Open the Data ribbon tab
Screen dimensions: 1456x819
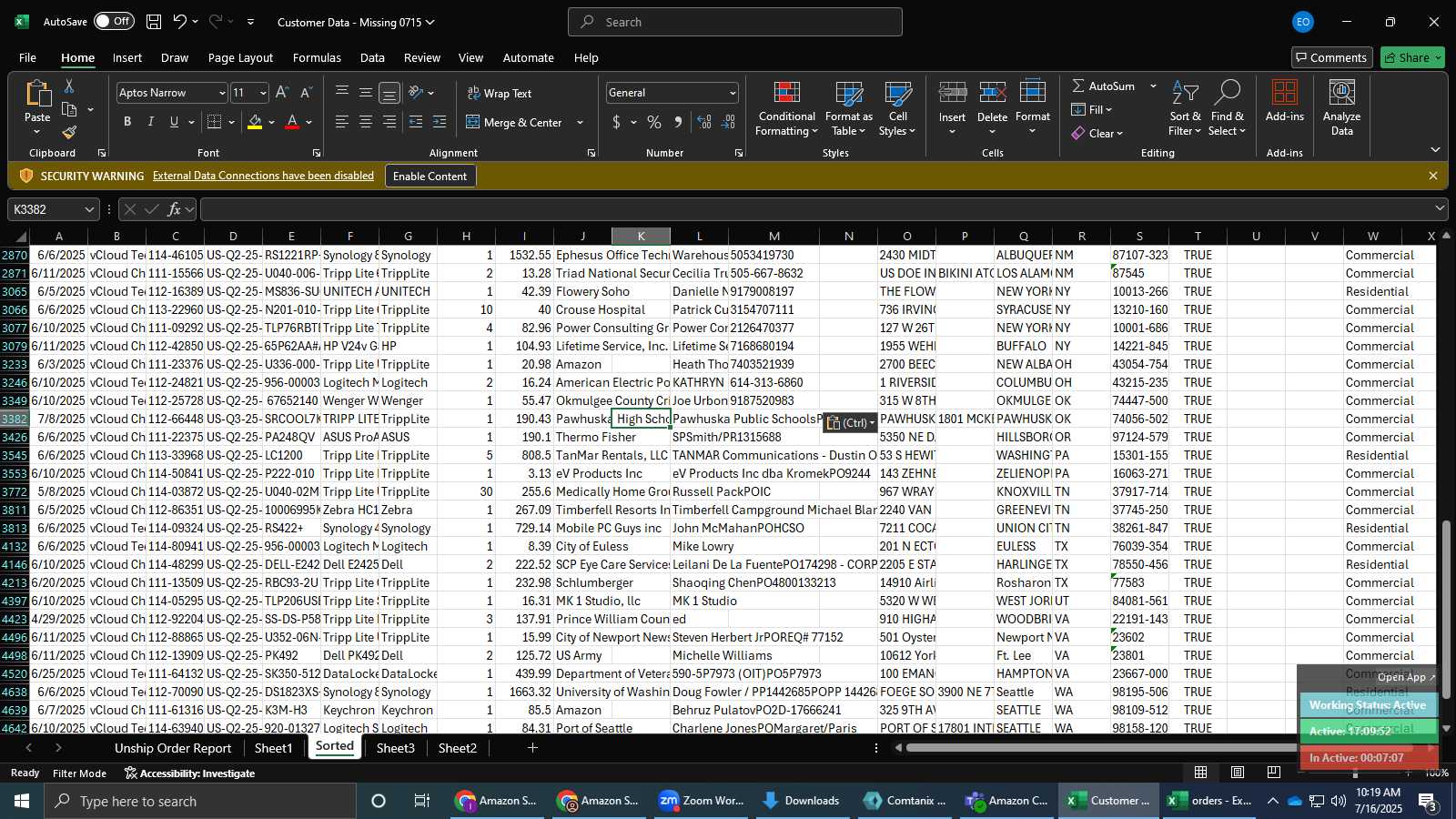[x=372, y=57]
